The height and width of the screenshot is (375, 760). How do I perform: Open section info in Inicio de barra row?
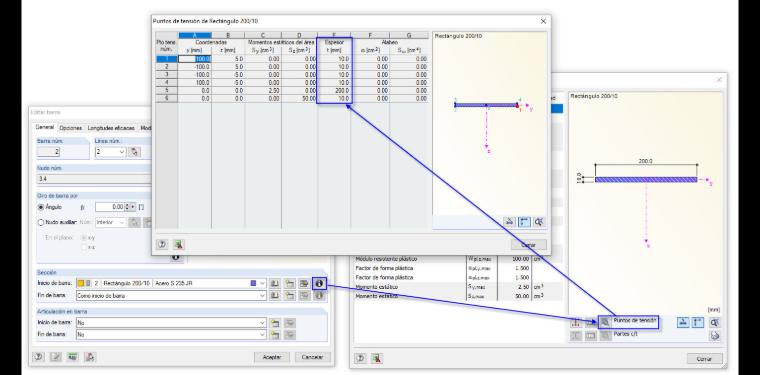coord(319,283)
